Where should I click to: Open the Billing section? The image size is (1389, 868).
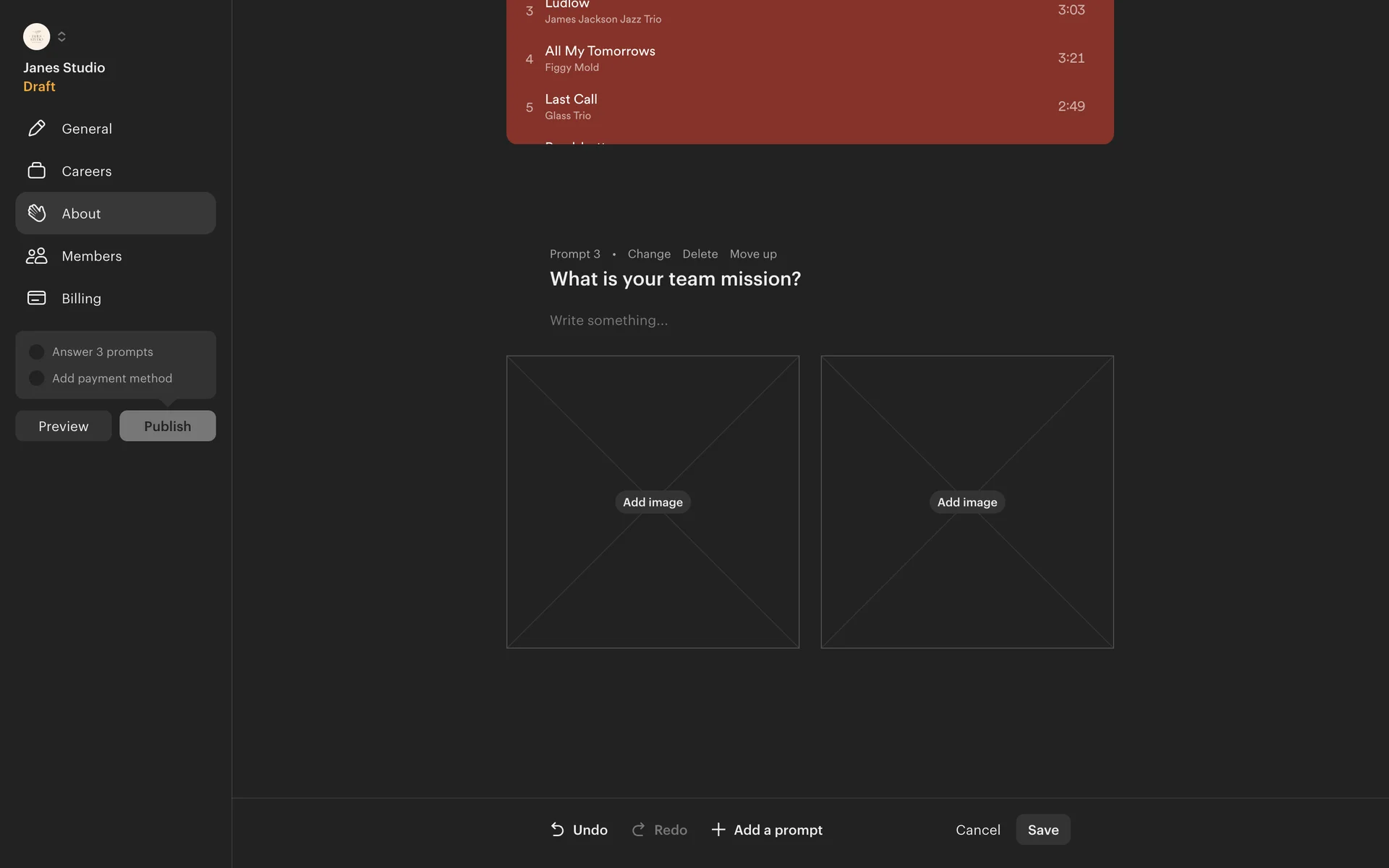tap(81, 299)
